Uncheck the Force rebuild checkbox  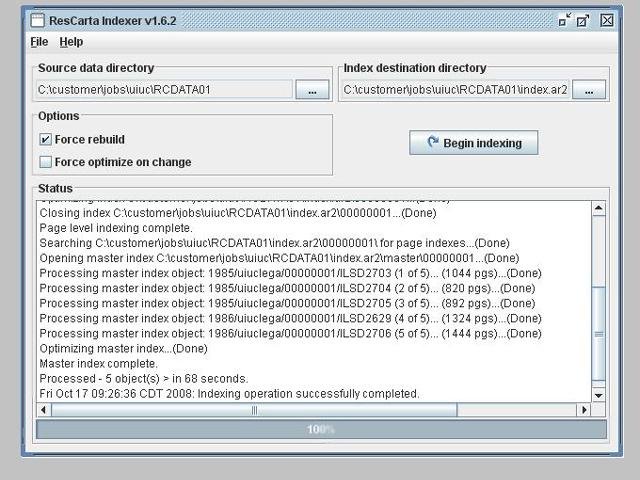pyautogui.click(x=46, y=140)
